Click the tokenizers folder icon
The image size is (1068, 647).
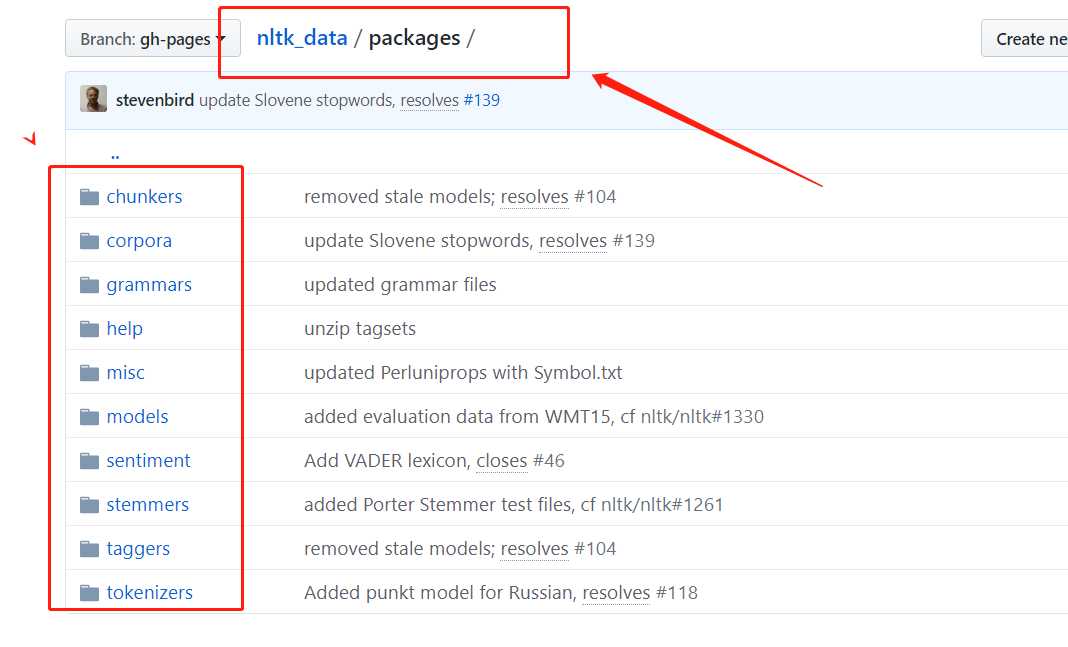point(89,593)
